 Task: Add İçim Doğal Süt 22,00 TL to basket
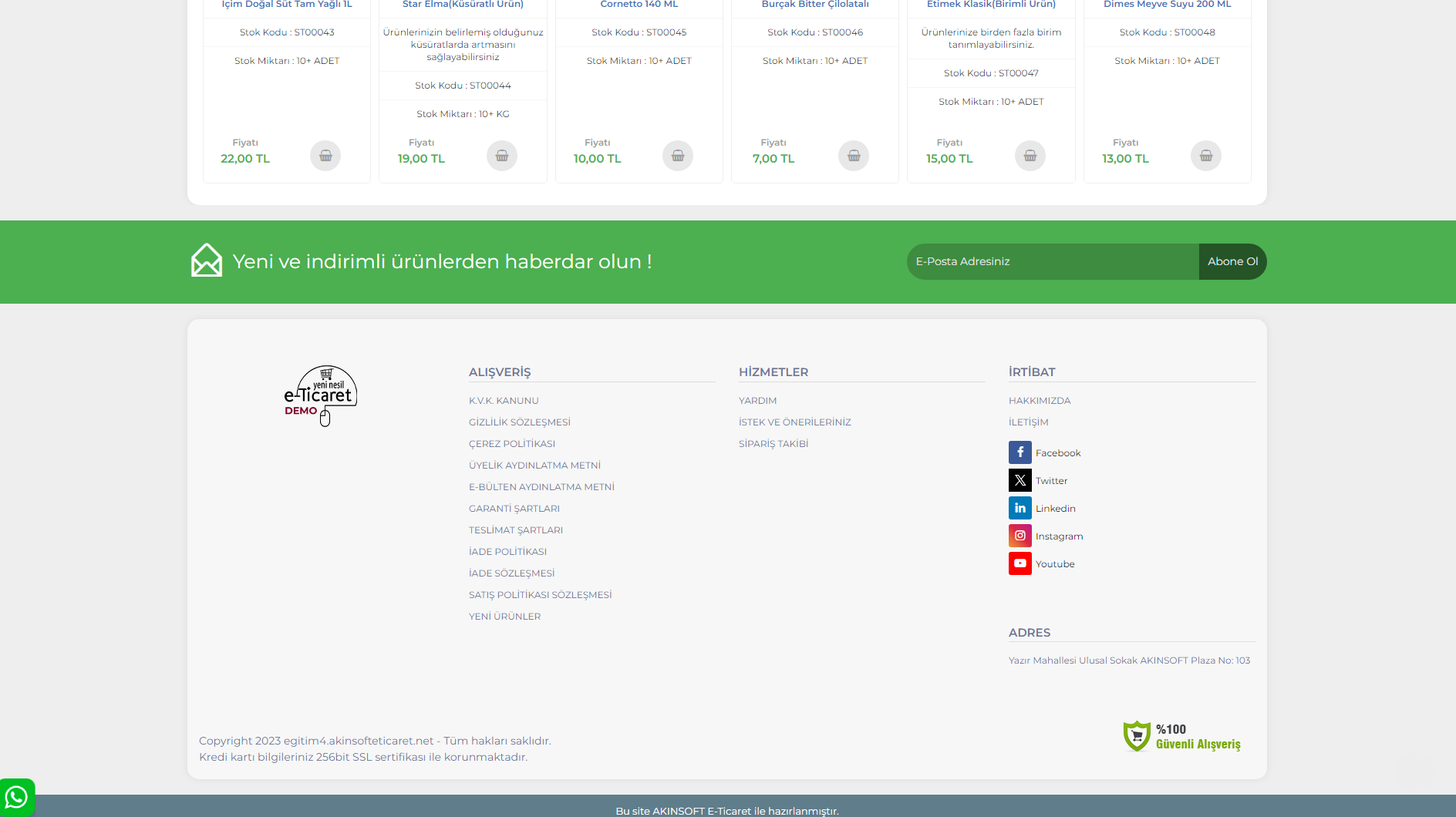[325, 156]
